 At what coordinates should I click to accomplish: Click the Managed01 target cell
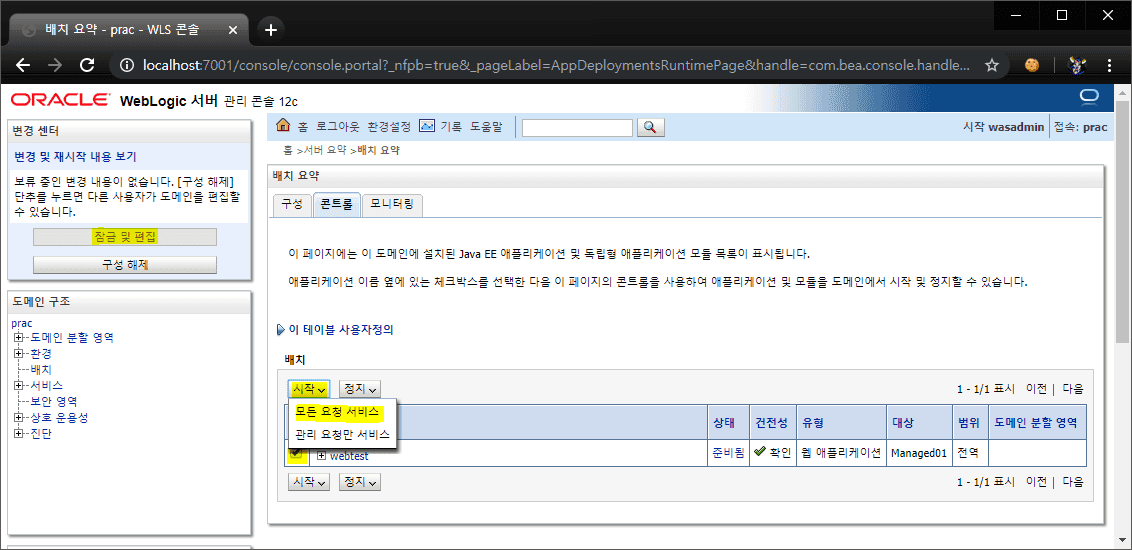(x=918, y=454)
